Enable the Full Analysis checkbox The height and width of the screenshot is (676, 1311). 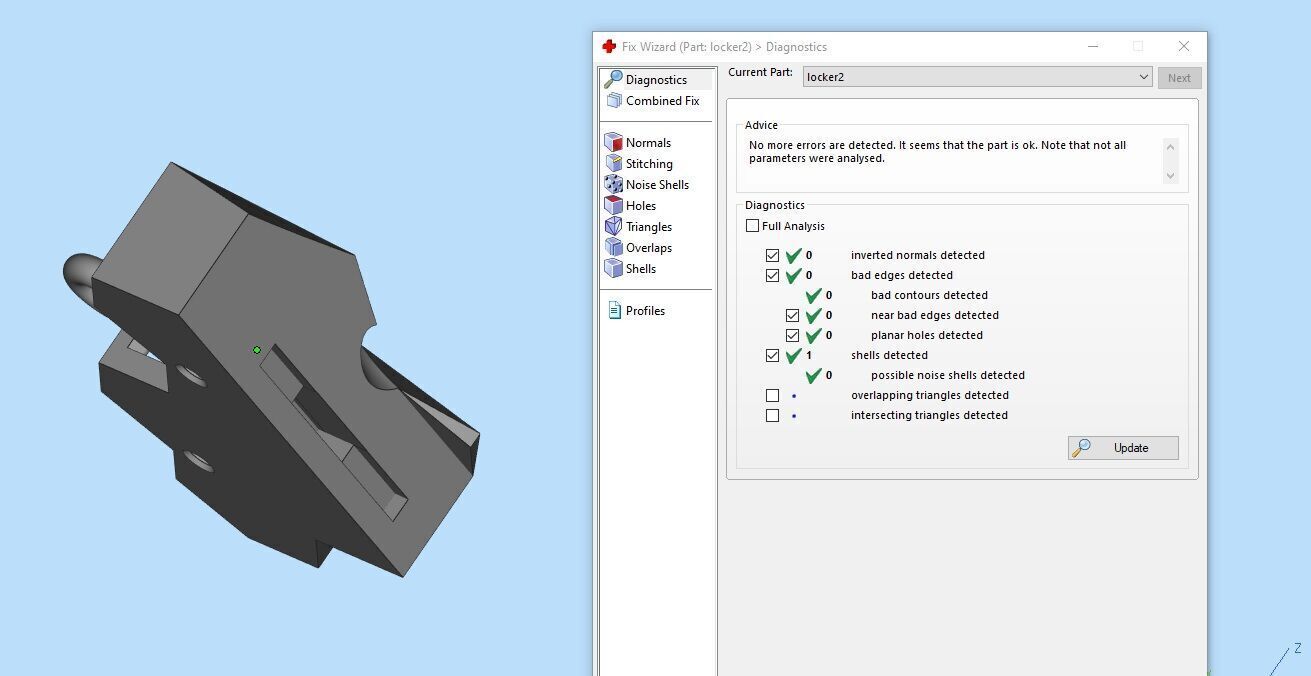point(752,226)
